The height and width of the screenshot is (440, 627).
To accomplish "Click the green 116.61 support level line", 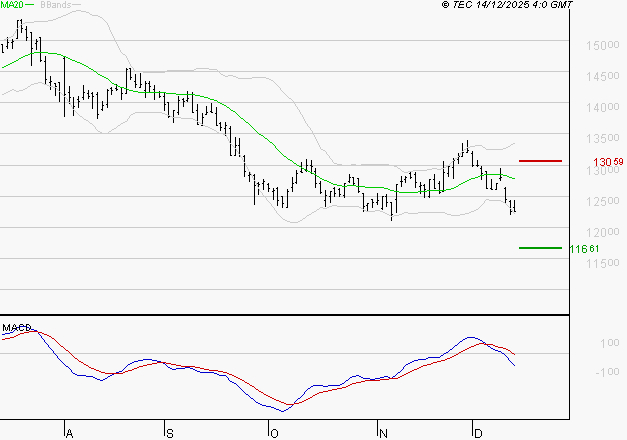I will pyautogui.click(x=540, y=248).
